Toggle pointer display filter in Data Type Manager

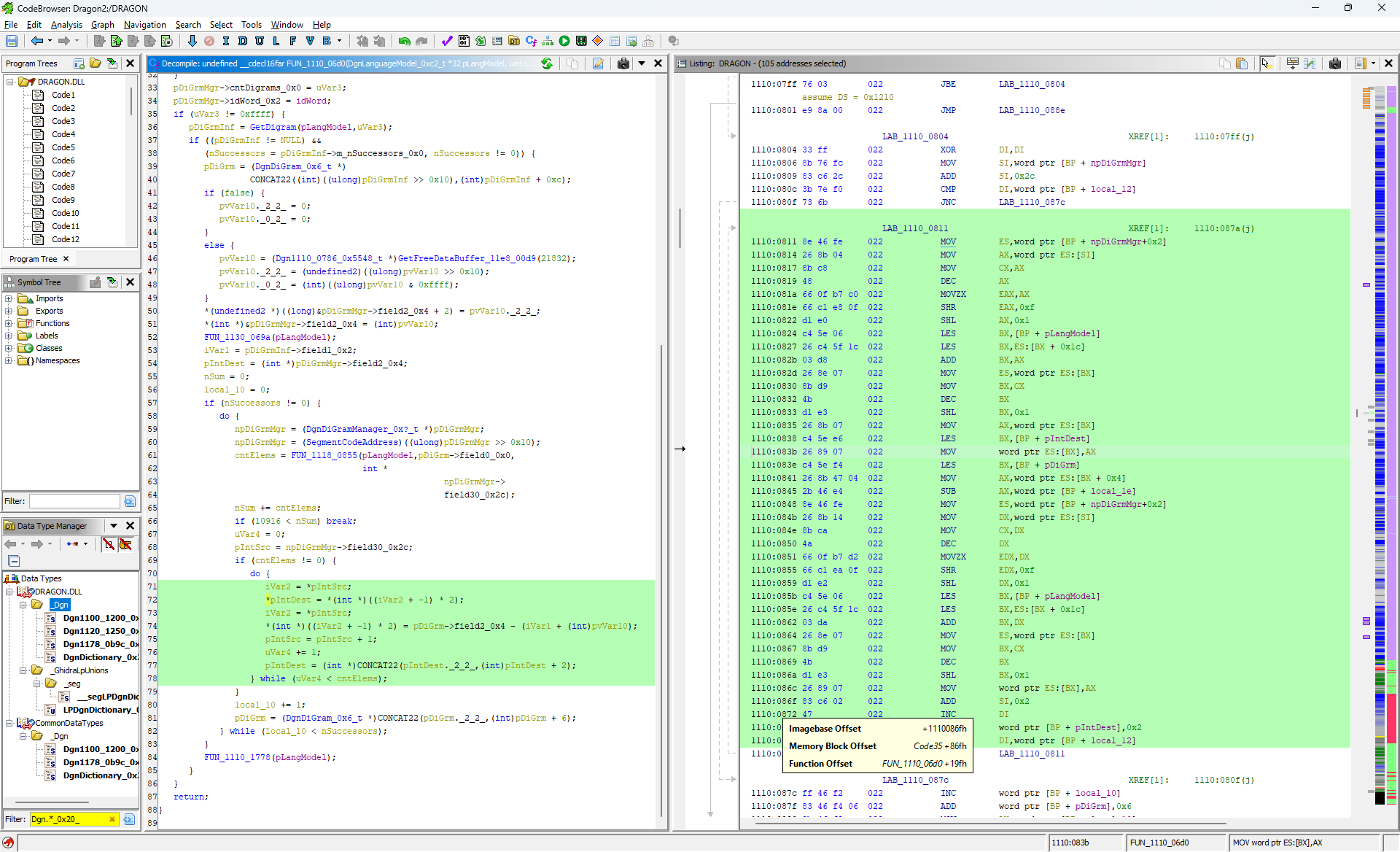click(126, 544)
